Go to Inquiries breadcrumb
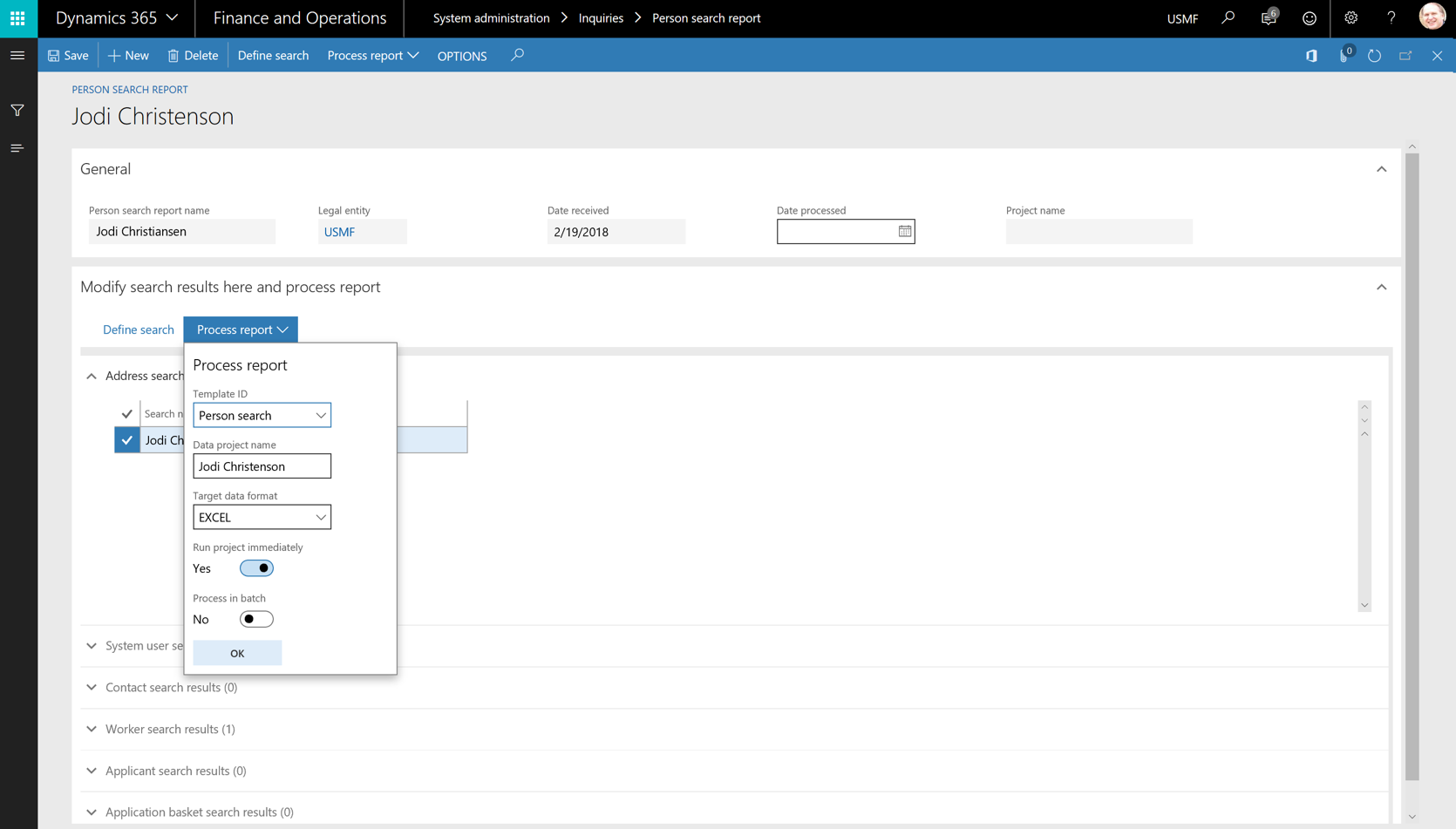 pyautogui.click(x=601, y=17)
